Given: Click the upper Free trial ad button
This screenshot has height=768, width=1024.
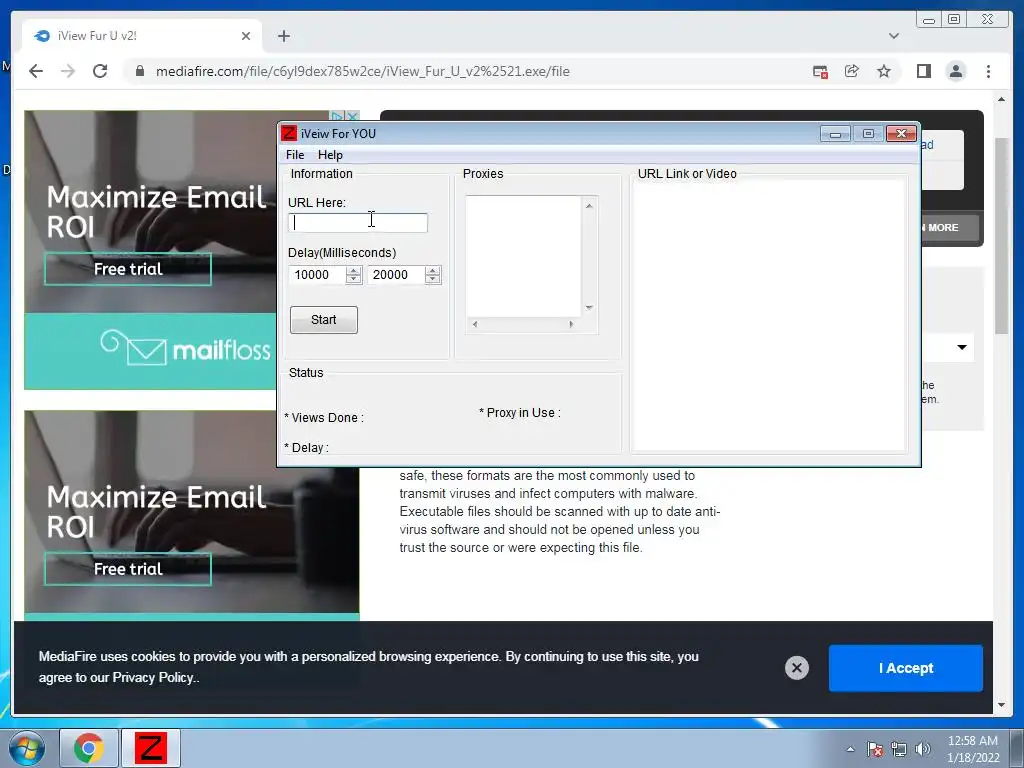Looking at the screenshot, I should coord(128,269).
